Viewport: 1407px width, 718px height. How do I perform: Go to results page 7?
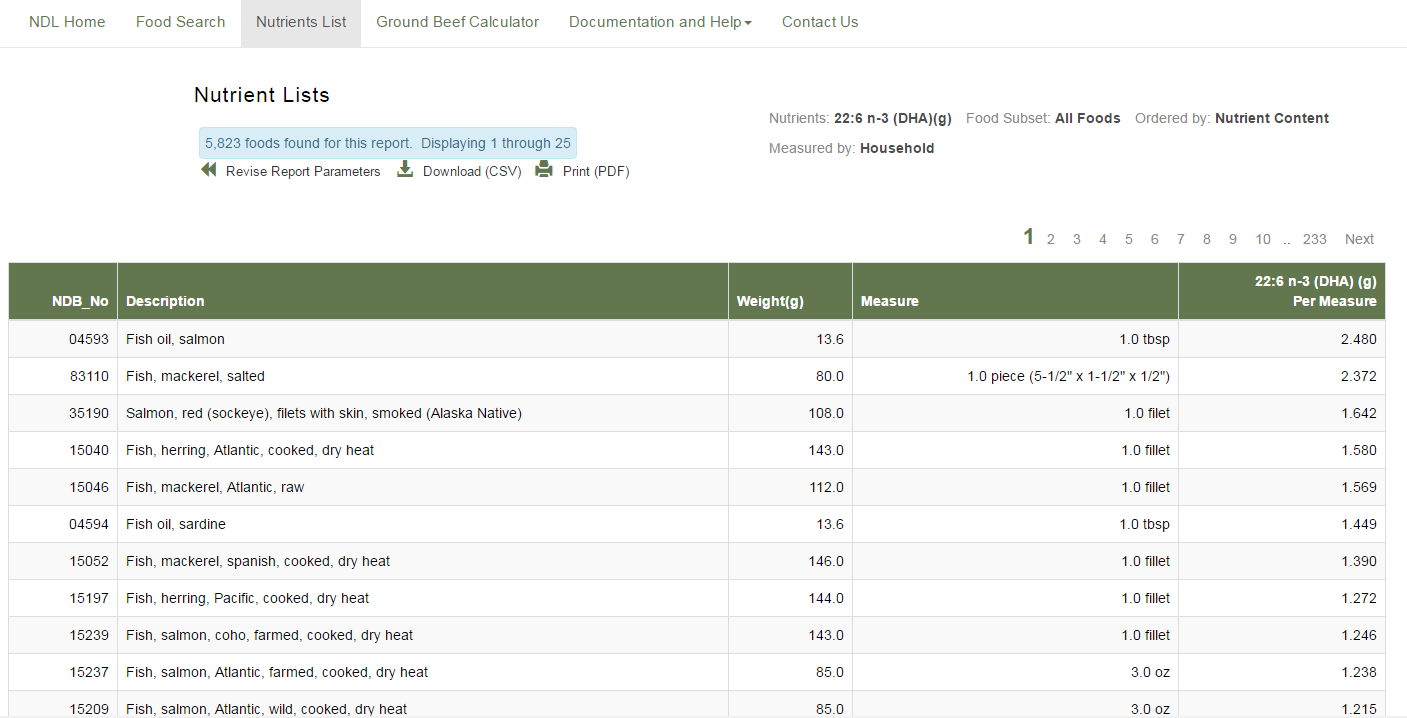[x=1181, y=239]
